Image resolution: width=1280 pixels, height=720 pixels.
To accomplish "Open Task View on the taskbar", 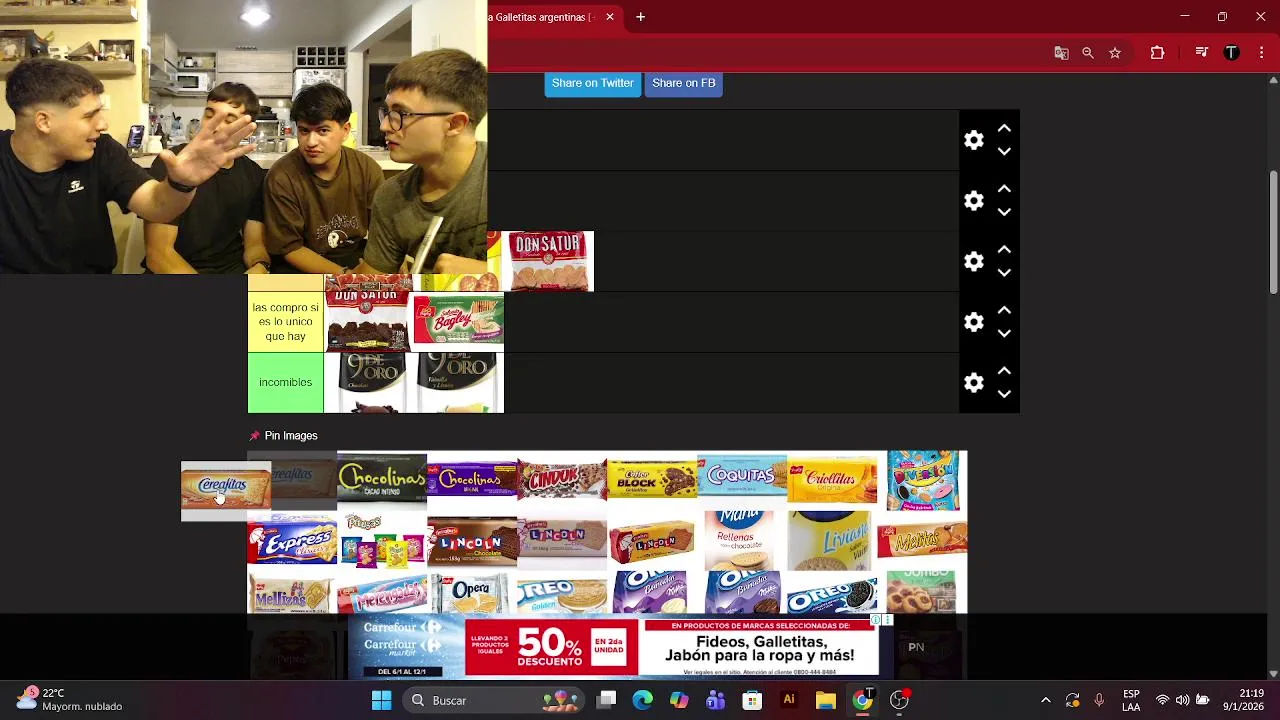I will [607, 700].
